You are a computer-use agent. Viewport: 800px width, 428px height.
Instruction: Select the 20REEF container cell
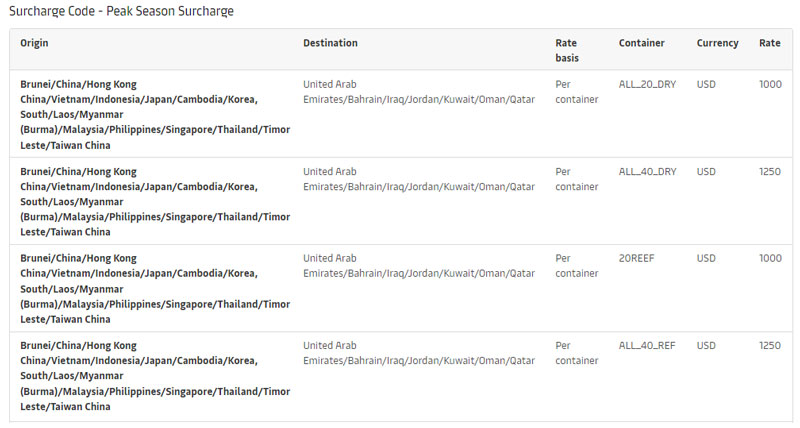click(636, 259)
